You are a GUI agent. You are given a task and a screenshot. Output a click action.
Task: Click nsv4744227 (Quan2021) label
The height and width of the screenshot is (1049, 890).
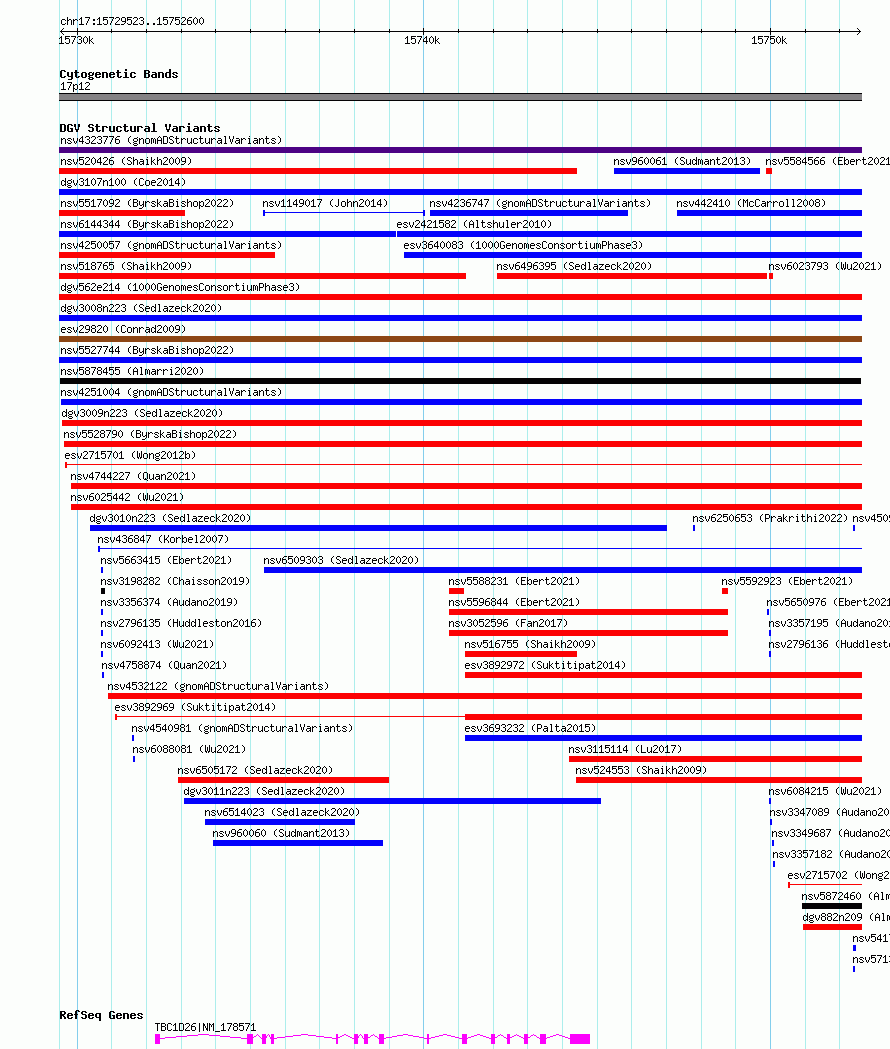(x=133, y=476)
